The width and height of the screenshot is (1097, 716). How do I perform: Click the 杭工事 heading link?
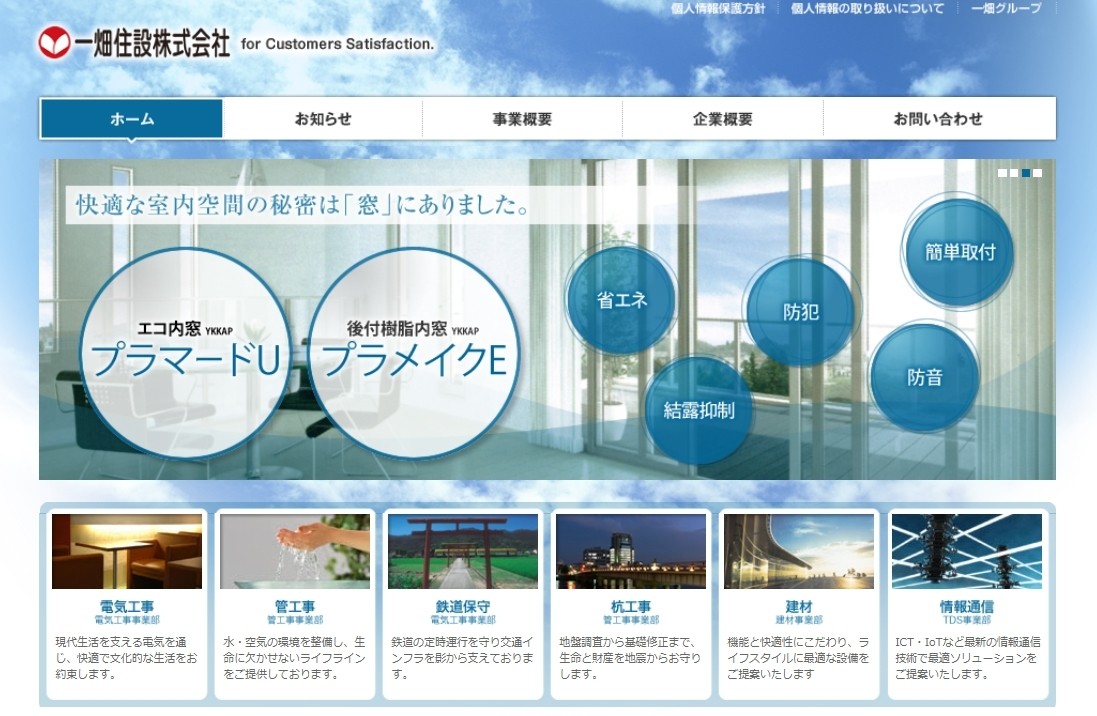(x=631, y=606)
